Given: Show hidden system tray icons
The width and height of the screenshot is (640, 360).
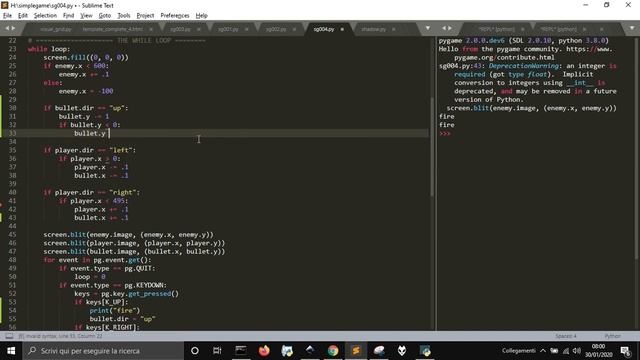Looking at the screenshot, I should pyautogui.click(x=543, y=351).
